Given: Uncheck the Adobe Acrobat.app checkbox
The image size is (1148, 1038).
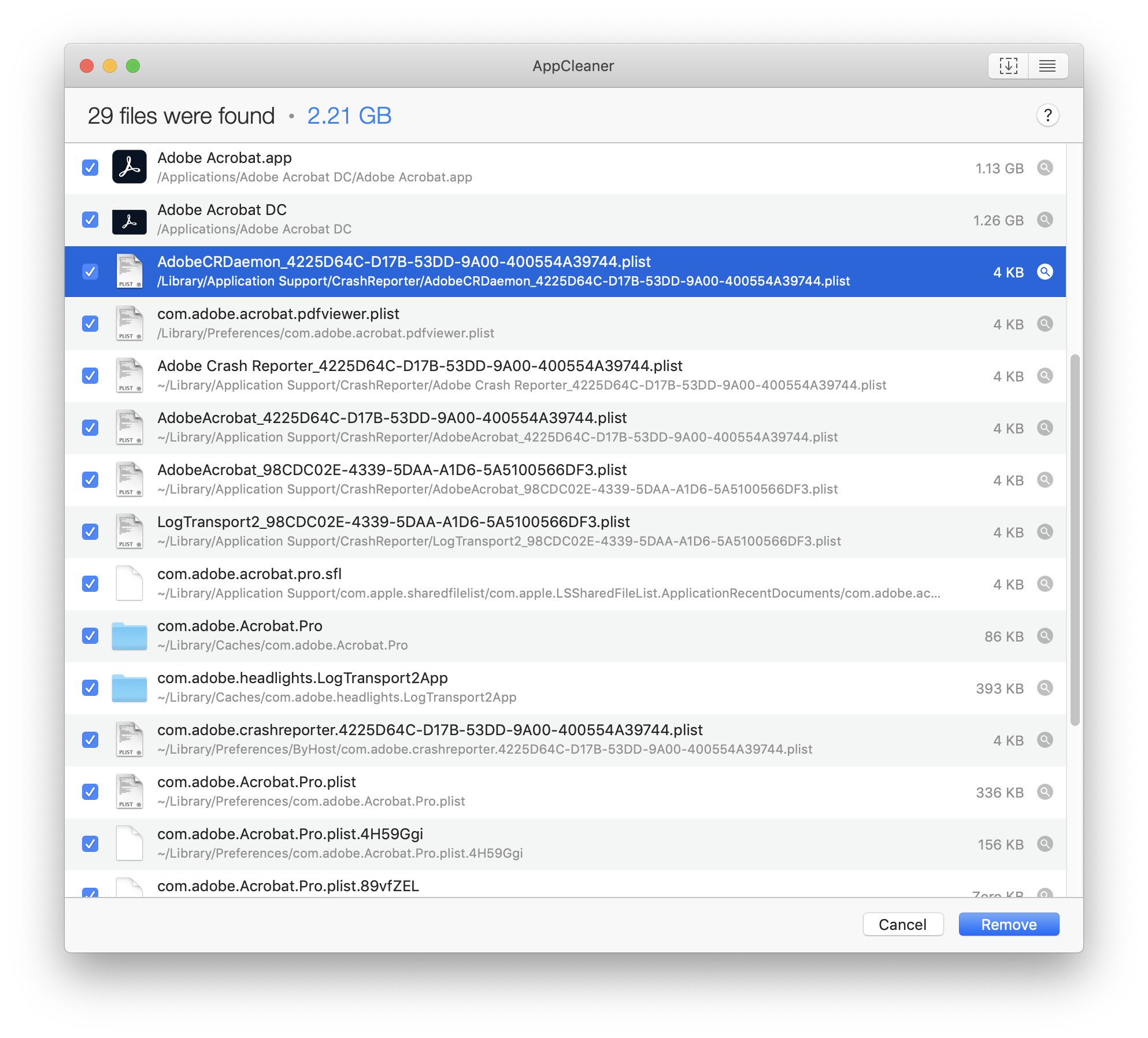Looking at the screenshot, I should 90,168.
